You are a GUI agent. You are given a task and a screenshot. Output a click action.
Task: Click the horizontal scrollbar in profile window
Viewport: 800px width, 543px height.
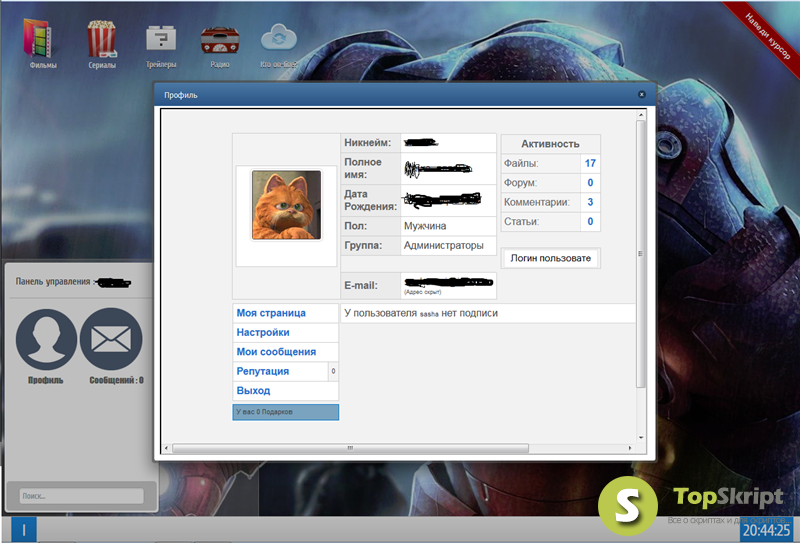(x=350, y=448)
